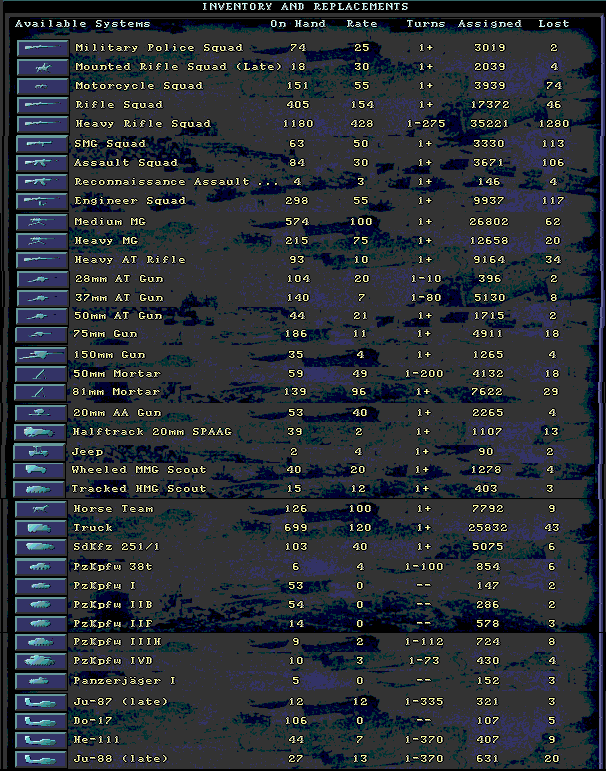The height and width of the screenshot is (771, 606).
Task: Open the PzKpfw IIIH tank icon
Action: [41, 642]
